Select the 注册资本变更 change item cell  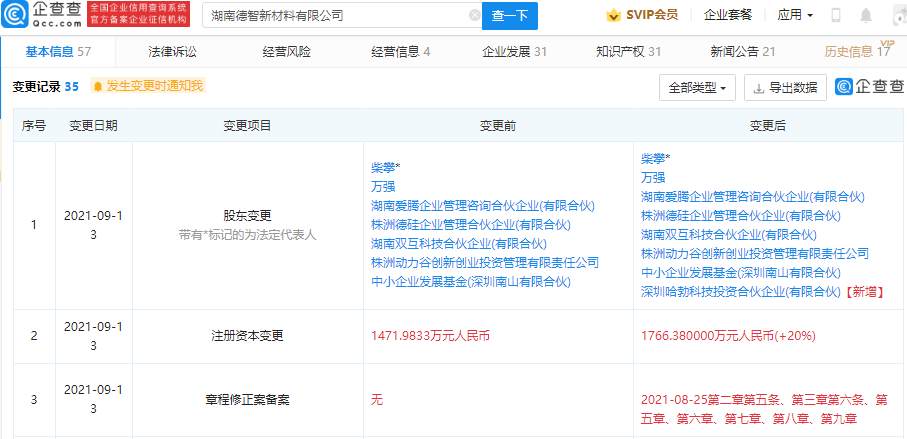[x=248, y=336]
